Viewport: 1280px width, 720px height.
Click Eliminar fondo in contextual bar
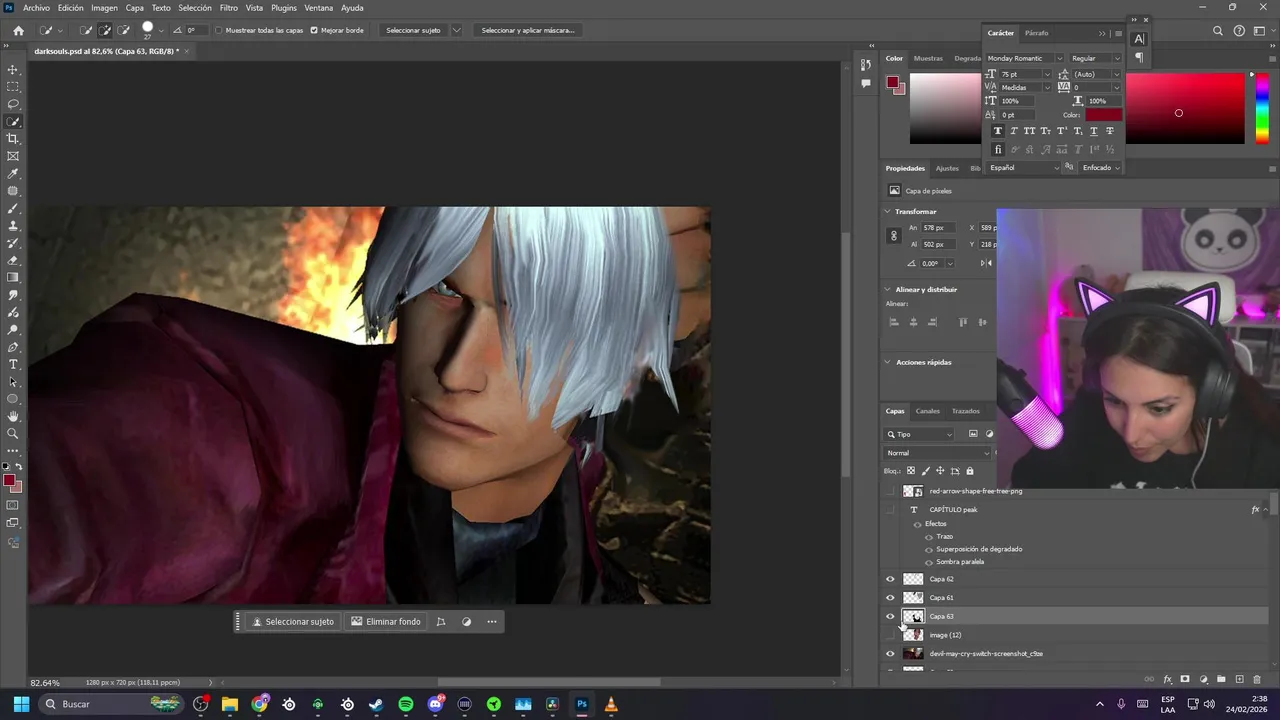point(386,622)
